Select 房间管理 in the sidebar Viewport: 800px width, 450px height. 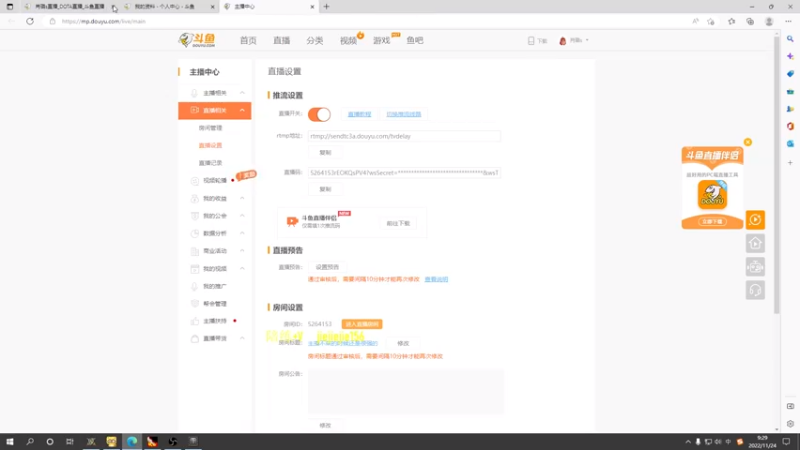click(x=210, y=128)
